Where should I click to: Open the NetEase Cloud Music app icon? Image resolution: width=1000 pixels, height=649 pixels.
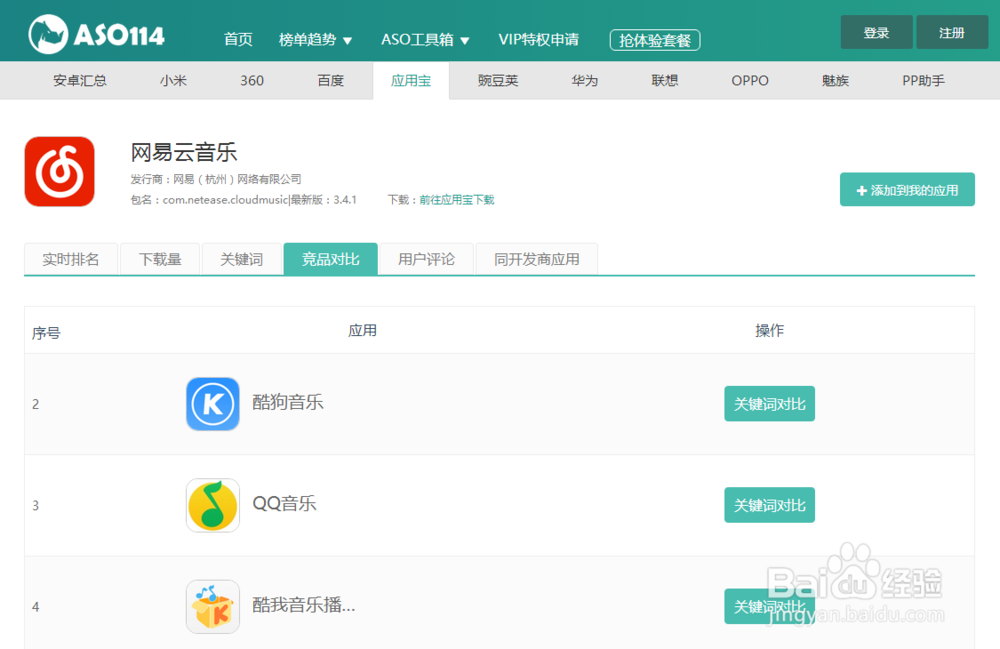click(x=59, y=171)
